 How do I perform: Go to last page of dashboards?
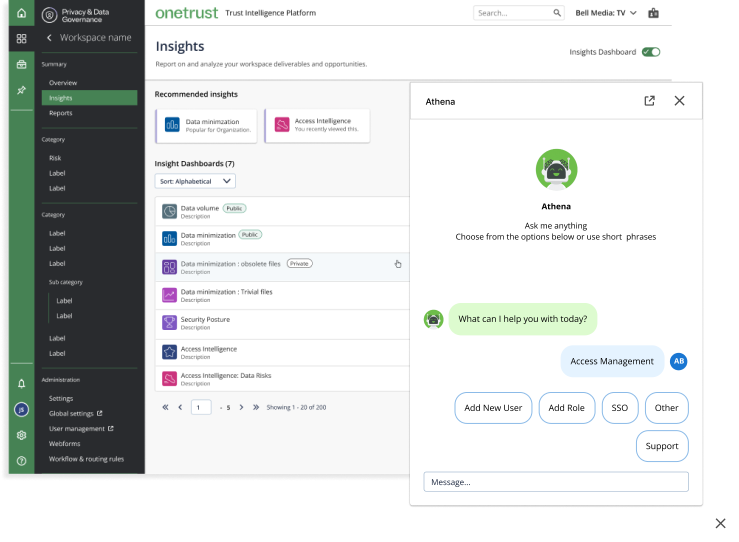point(256,407)
